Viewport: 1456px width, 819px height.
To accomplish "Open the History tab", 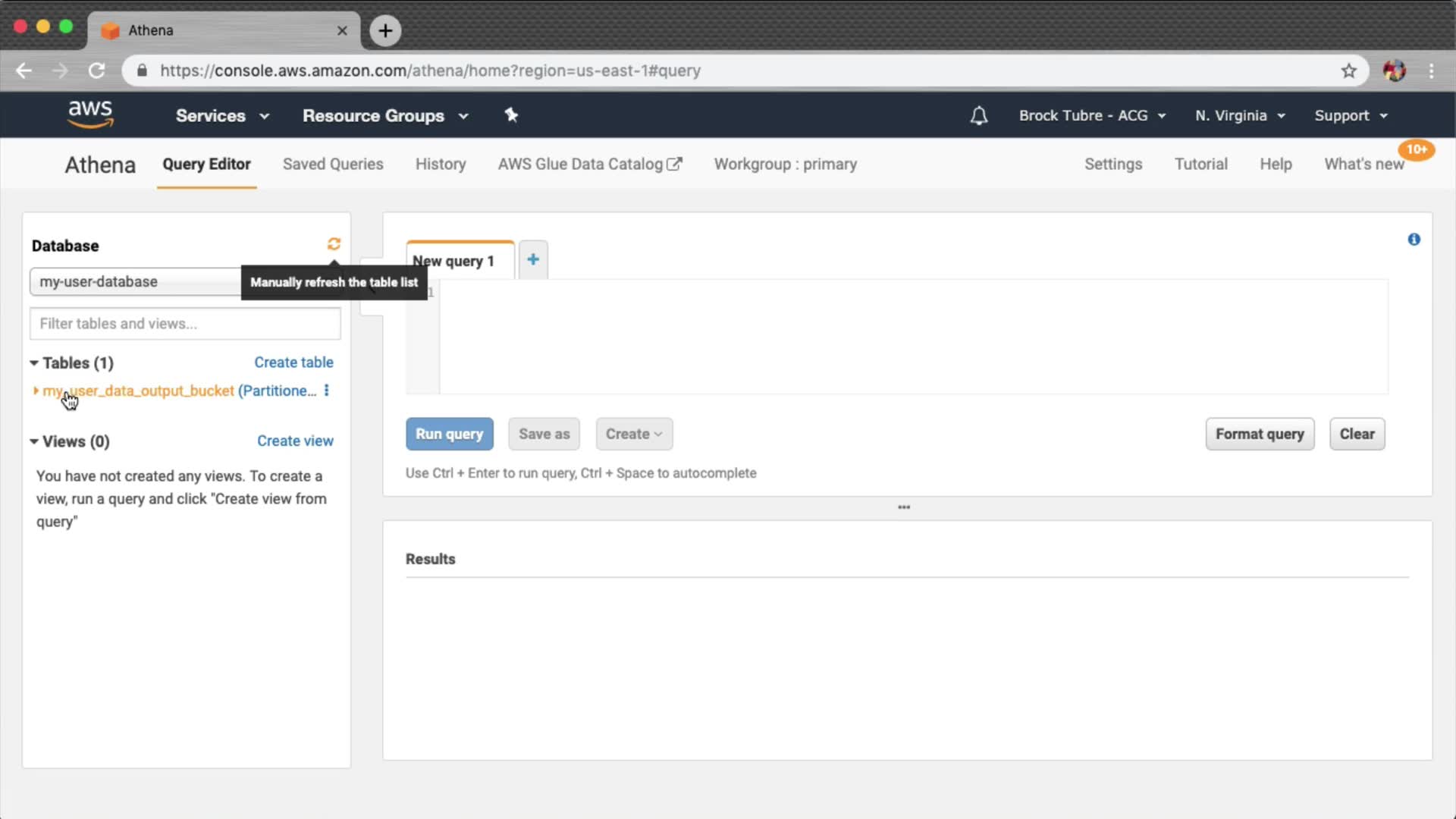I will [x=440, y=164].
